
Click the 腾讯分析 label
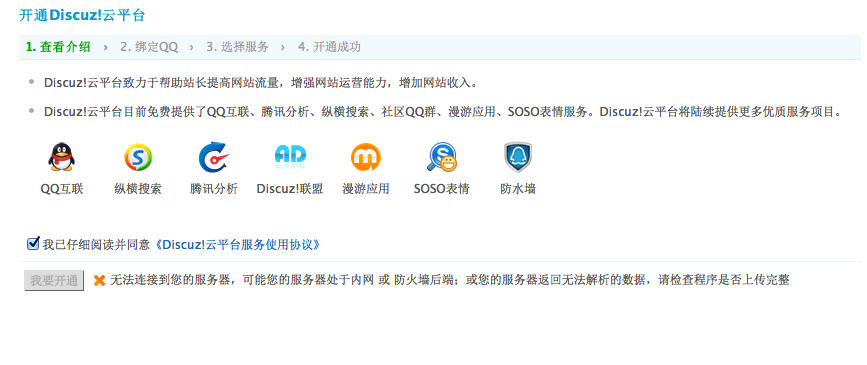[213, 189]
